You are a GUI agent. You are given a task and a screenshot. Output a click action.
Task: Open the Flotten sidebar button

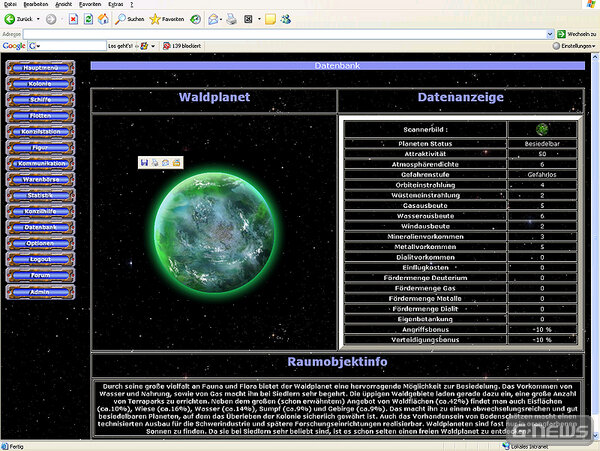tap(40, 116)
